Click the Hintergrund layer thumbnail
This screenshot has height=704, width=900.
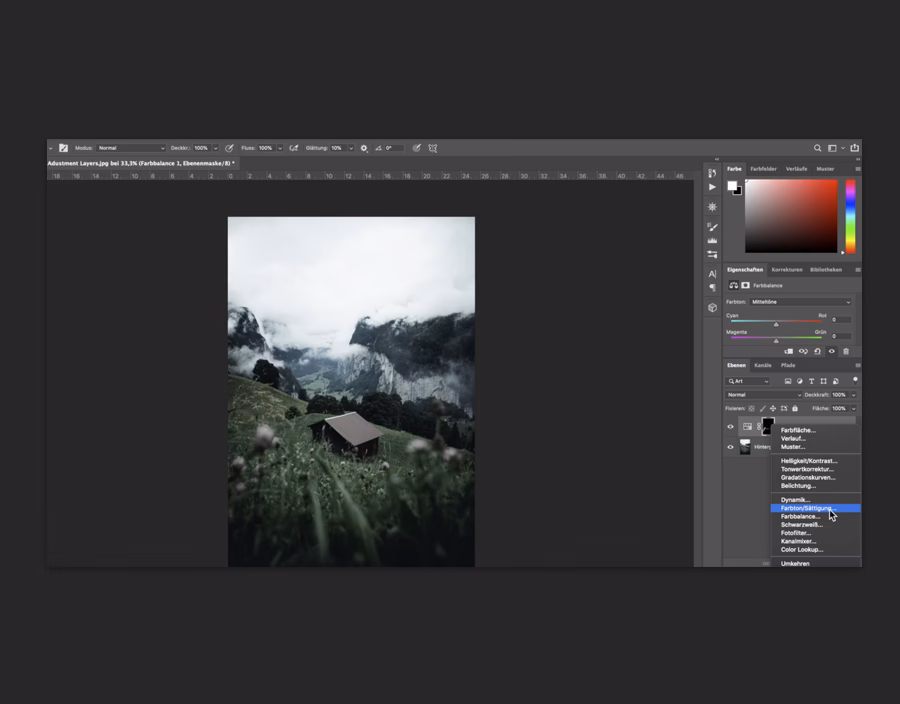point(745,447)
